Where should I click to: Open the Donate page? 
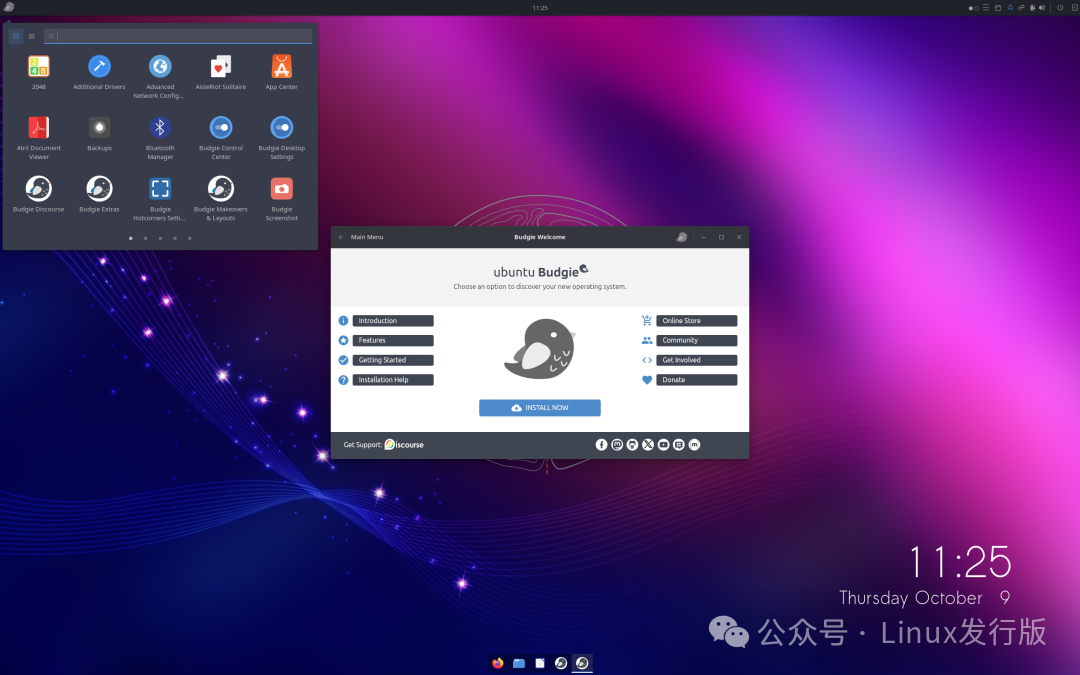tap(695, 379)
